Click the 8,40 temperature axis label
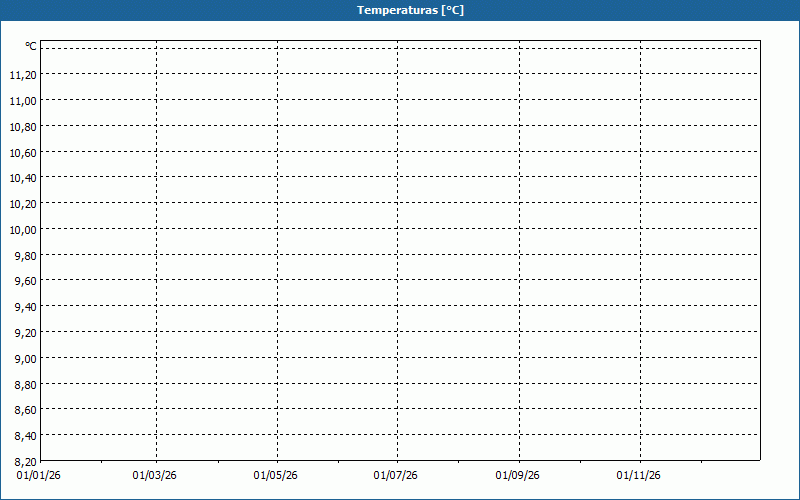The height and width of the screenshot is (500, 800). [25, 436]
